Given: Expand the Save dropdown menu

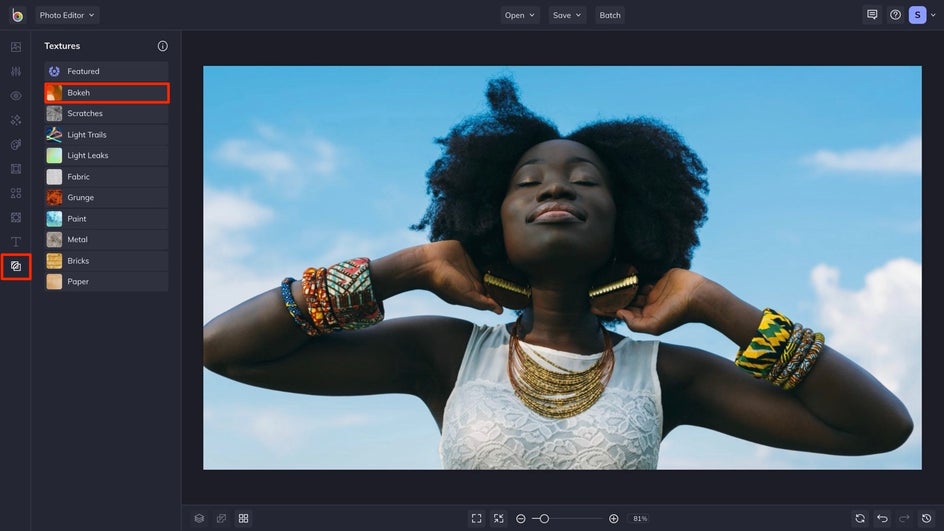Looking at the screenshot, I should (566, 15).
